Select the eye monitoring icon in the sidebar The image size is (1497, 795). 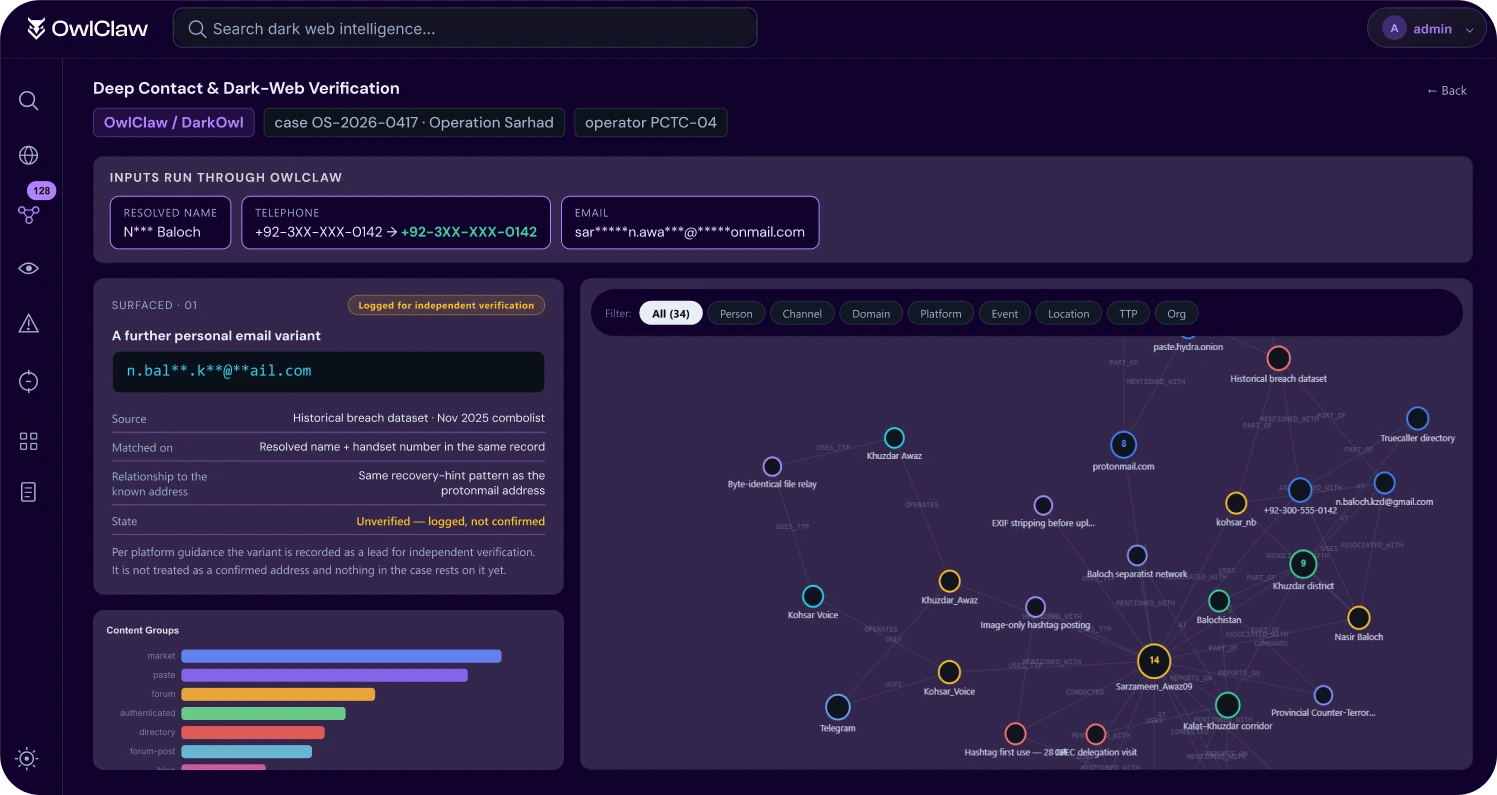pos(29,268)
